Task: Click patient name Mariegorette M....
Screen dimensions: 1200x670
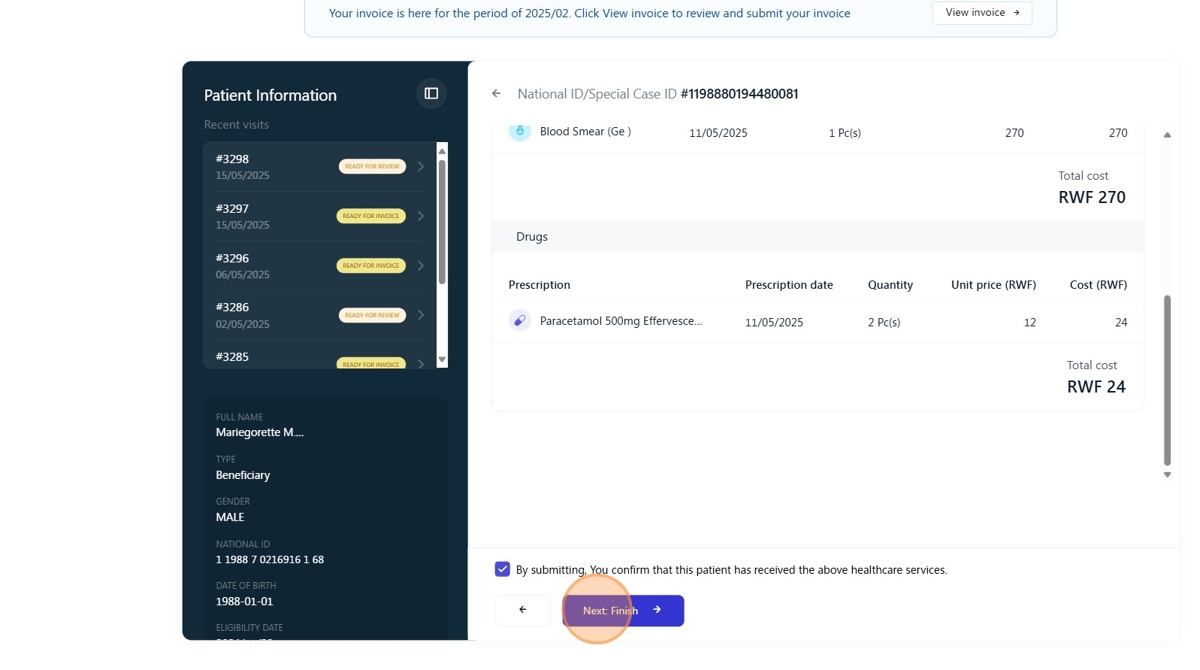Action: 260,432
